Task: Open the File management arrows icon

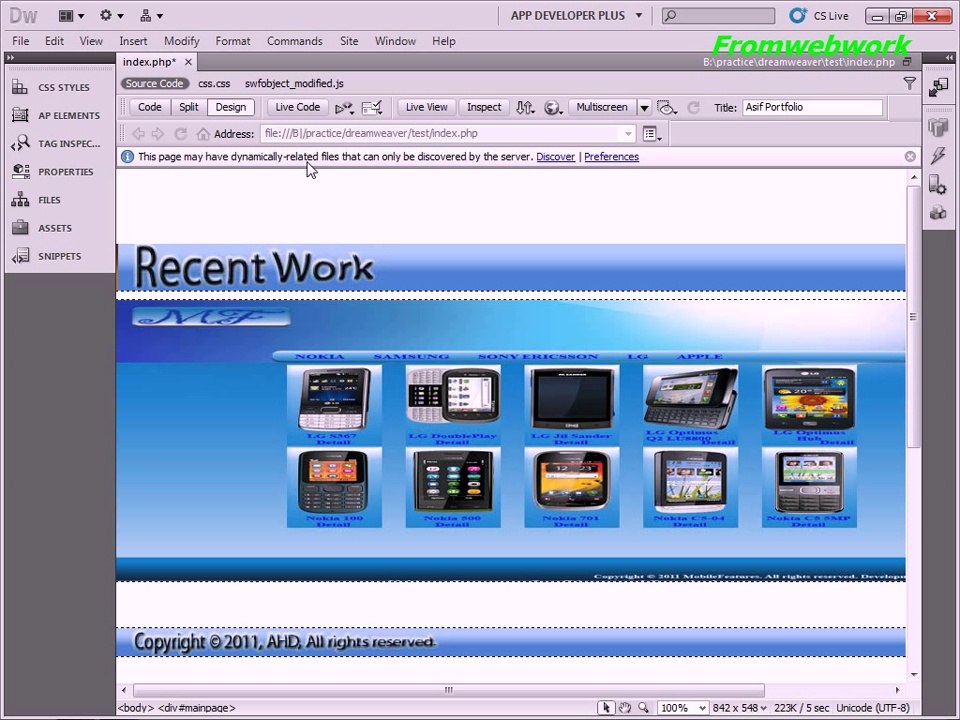Action: [525, 108]
